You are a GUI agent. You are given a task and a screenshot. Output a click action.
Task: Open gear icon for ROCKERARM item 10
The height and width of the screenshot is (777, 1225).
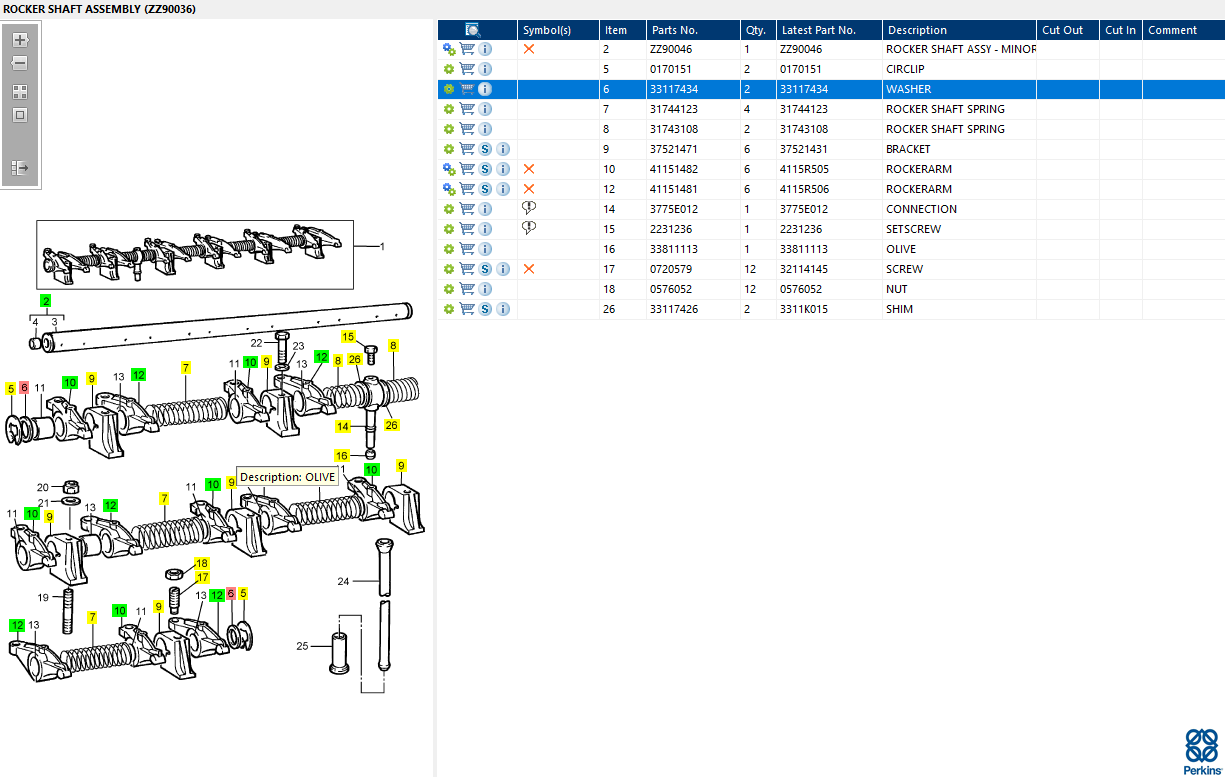coord(449,169)
